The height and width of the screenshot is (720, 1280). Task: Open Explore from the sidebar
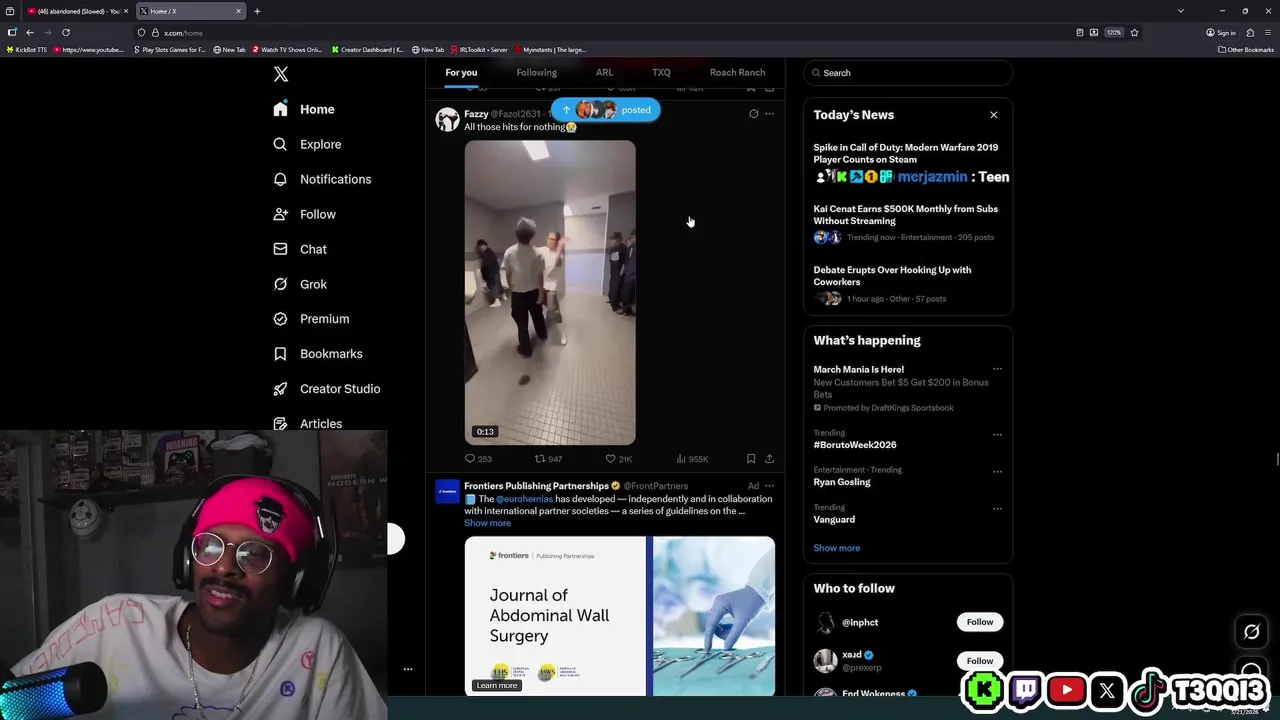pos(307,144)
